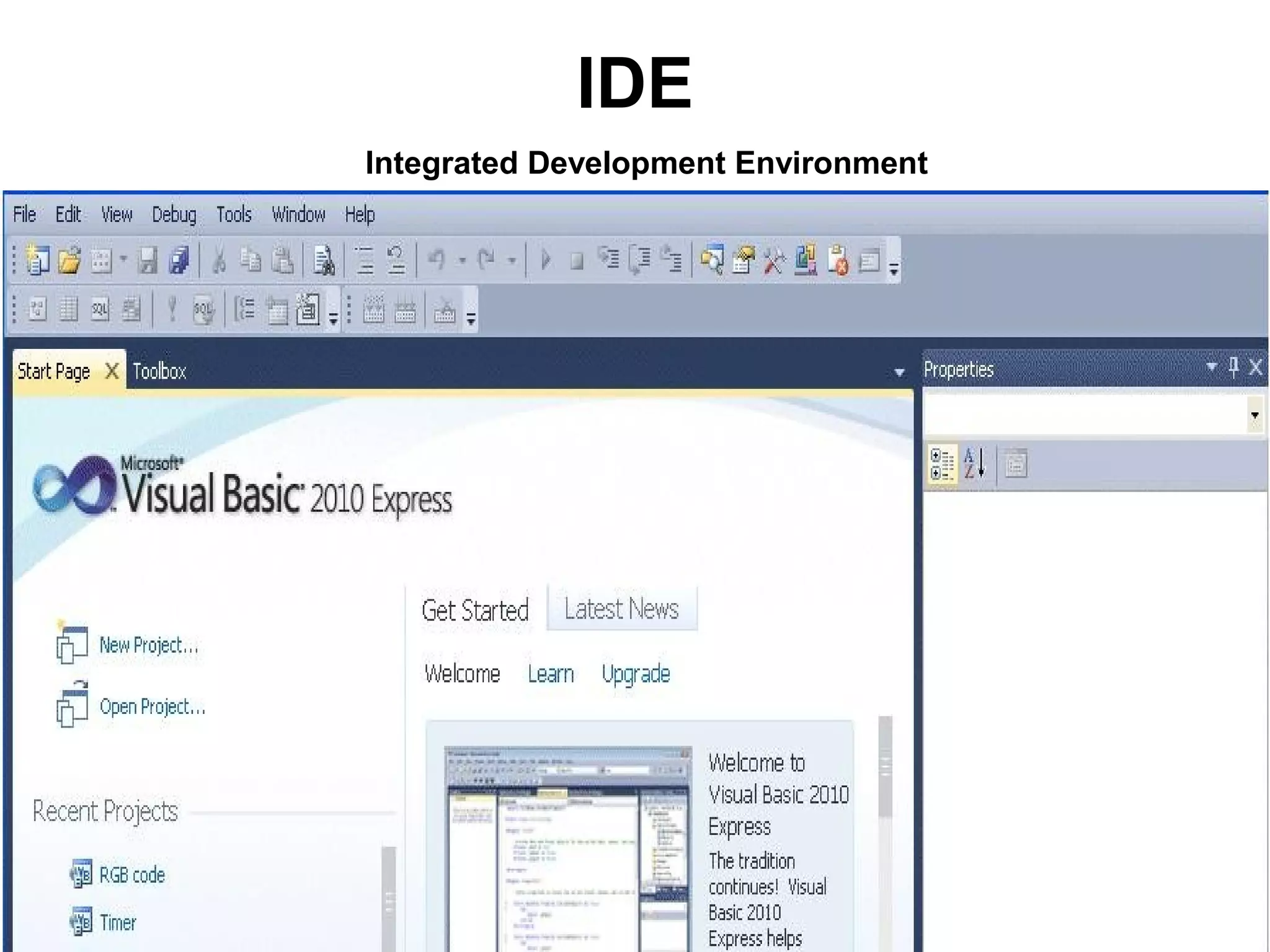Click the Save All icon
Image resolution: width=1270 pixels, height=952 pixels.
pyautogui.click(x=179, y=260)
